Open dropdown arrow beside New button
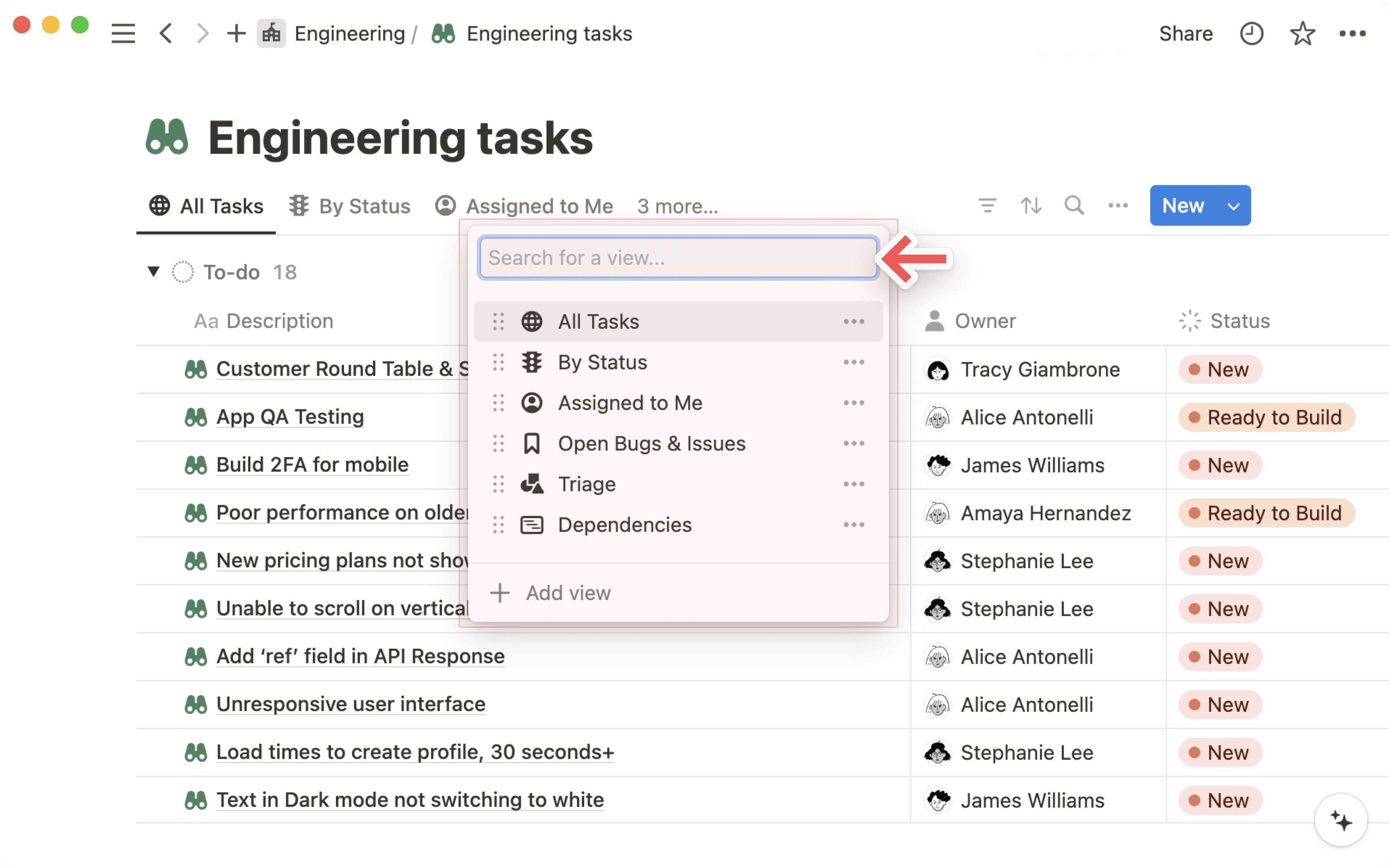This screenshot has width=1389, height=868. click(1233, 205)
